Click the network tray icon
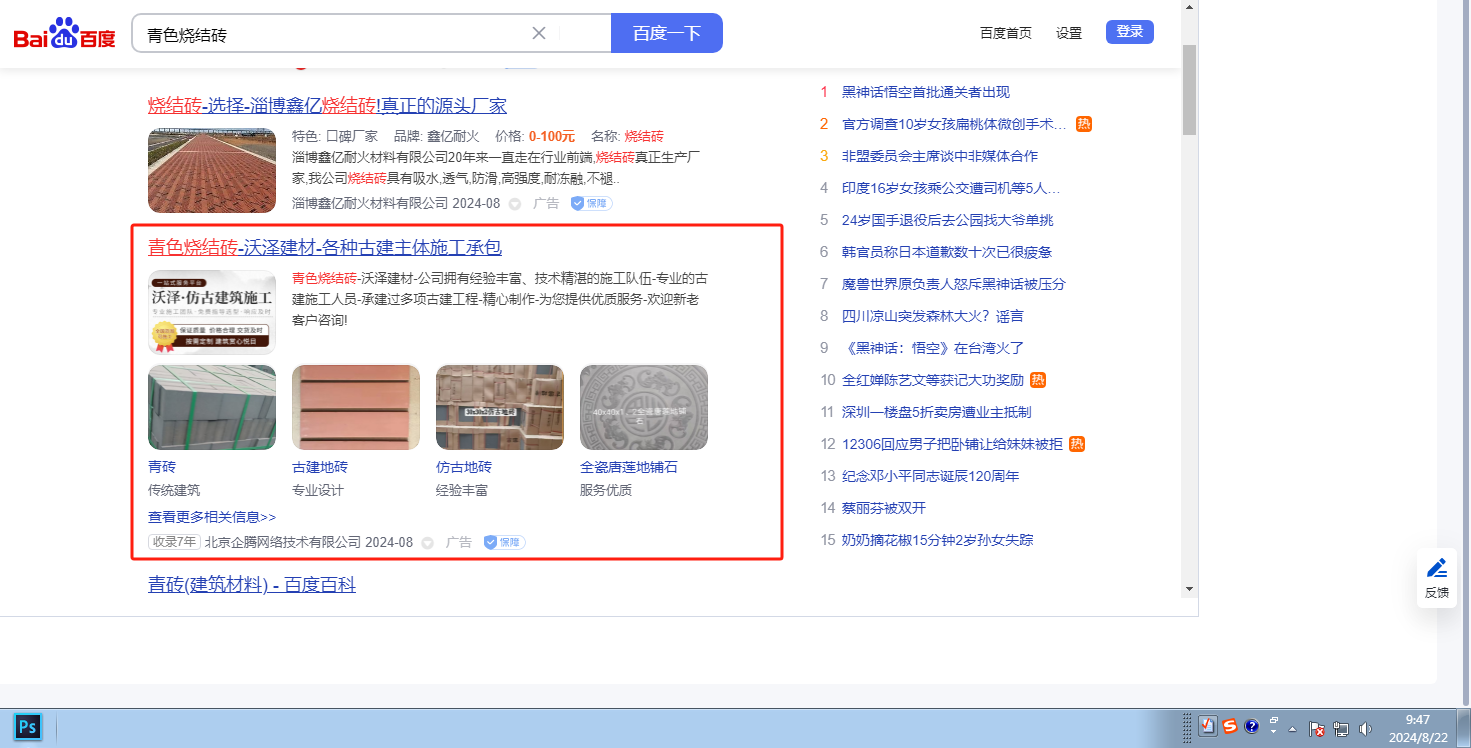The height and width of the screenshot is (748, 1471). 1342,729
